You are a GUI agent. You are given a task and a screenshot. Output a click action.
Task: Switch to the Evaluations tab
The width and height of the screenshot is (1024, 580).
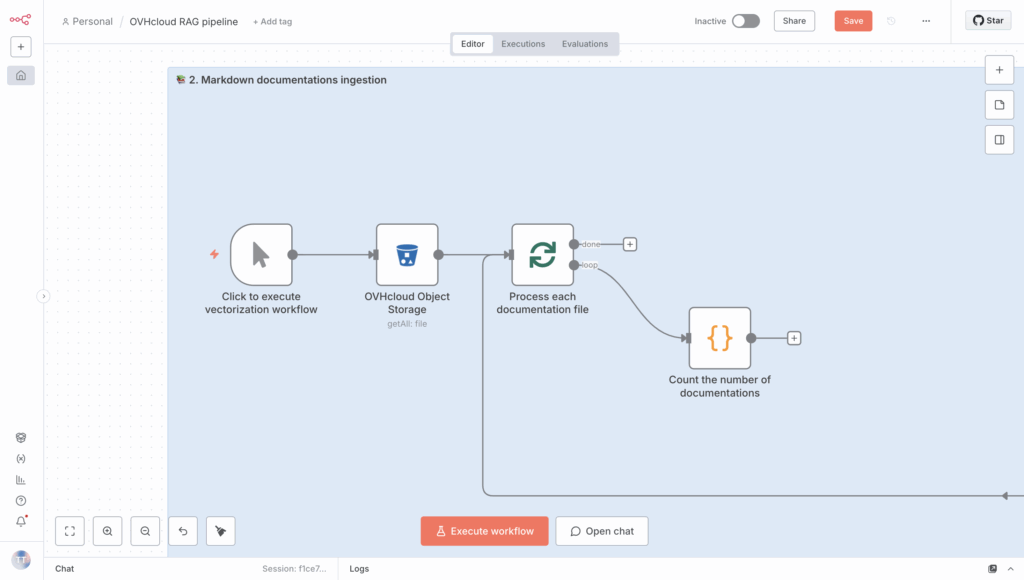pos(585,44)
